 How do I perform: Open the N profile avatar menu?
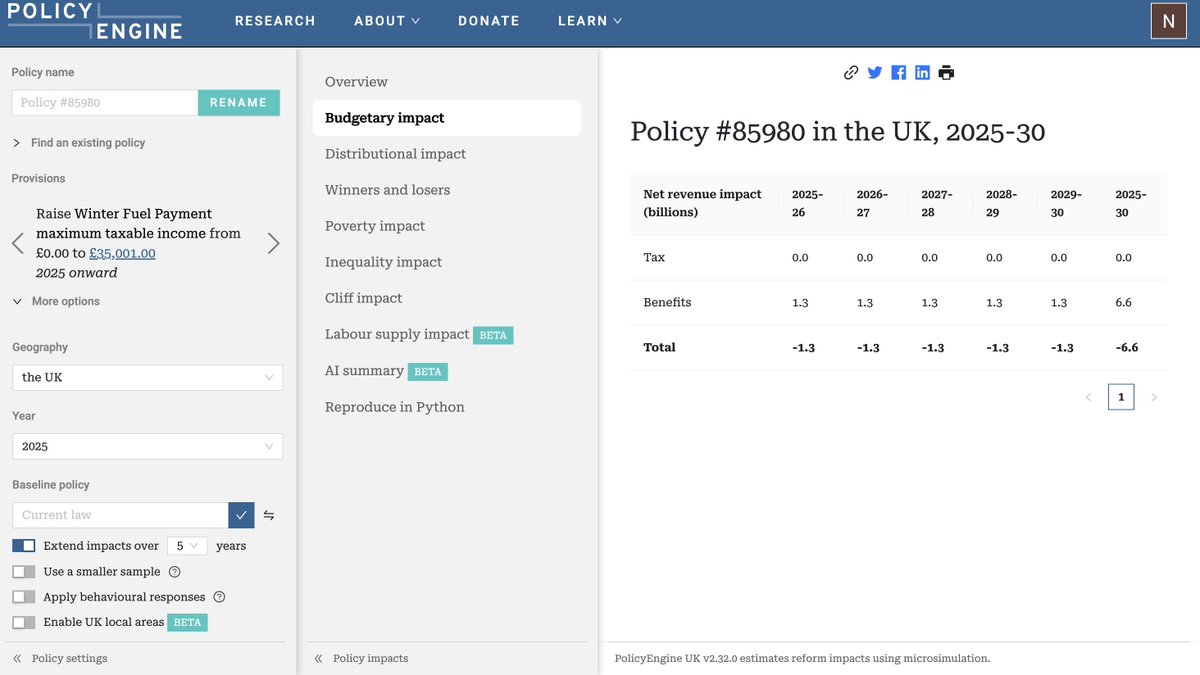(x=1168, y=20)
